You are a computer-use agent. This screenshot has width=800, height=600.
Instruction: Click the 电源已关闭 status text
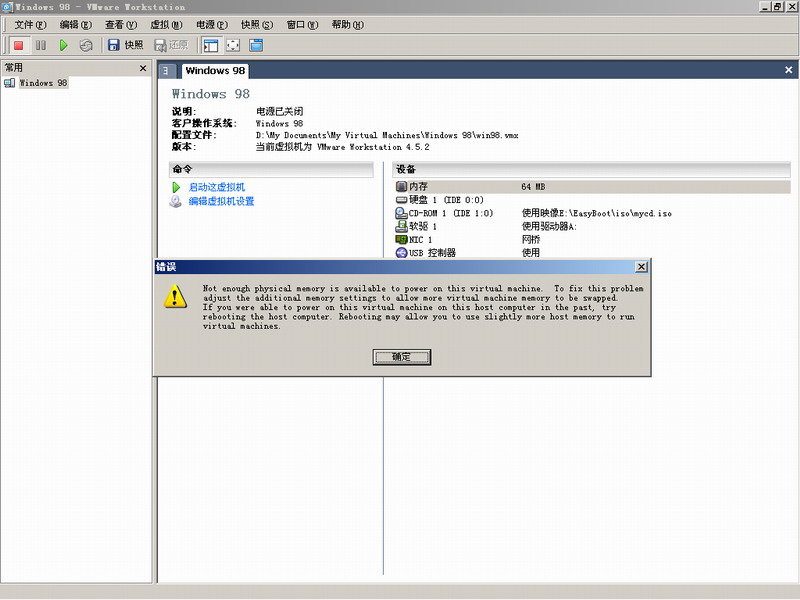point(280,111)
